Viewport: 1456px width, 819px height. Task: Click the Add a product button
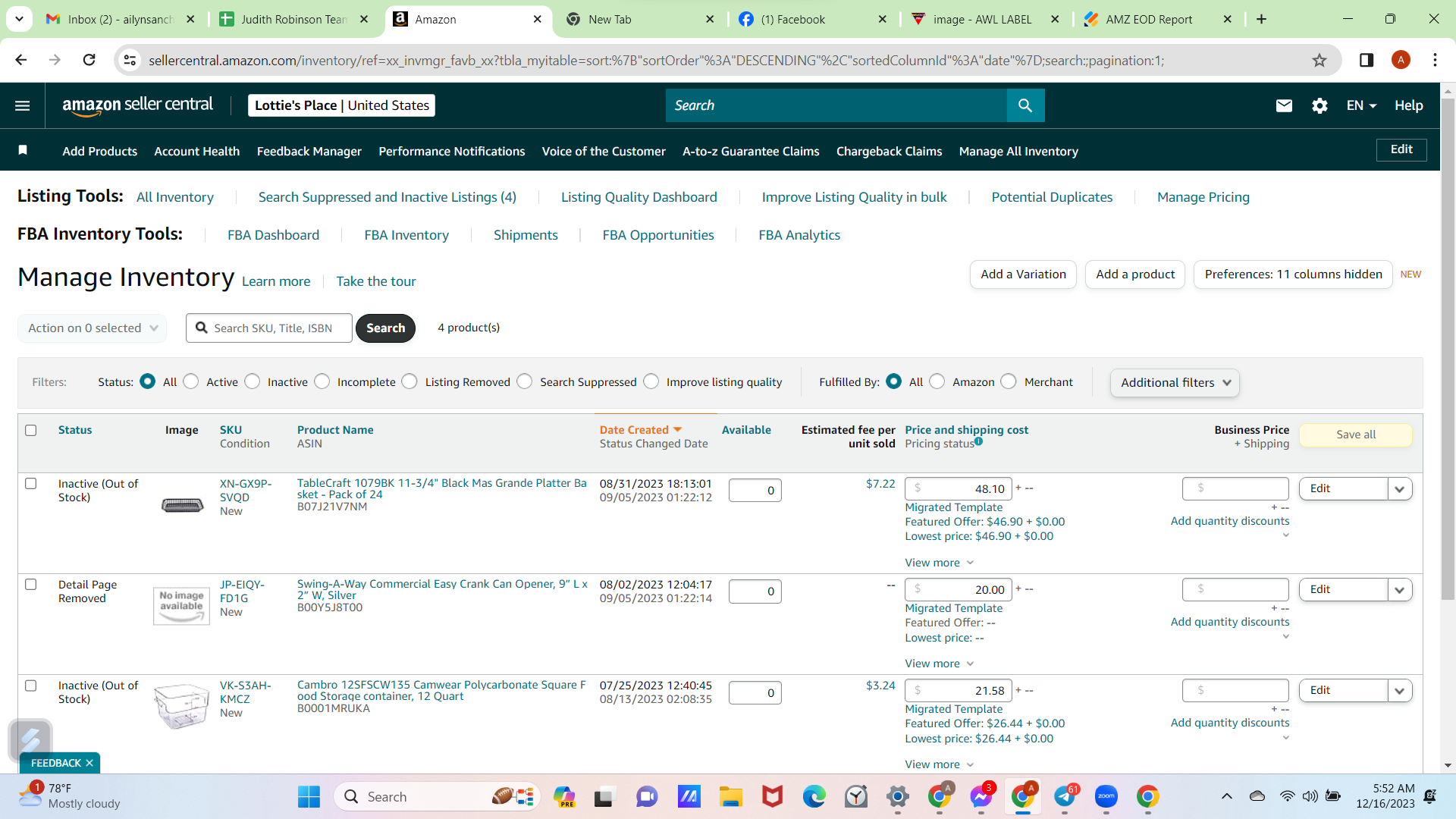tap(1135, 275)
